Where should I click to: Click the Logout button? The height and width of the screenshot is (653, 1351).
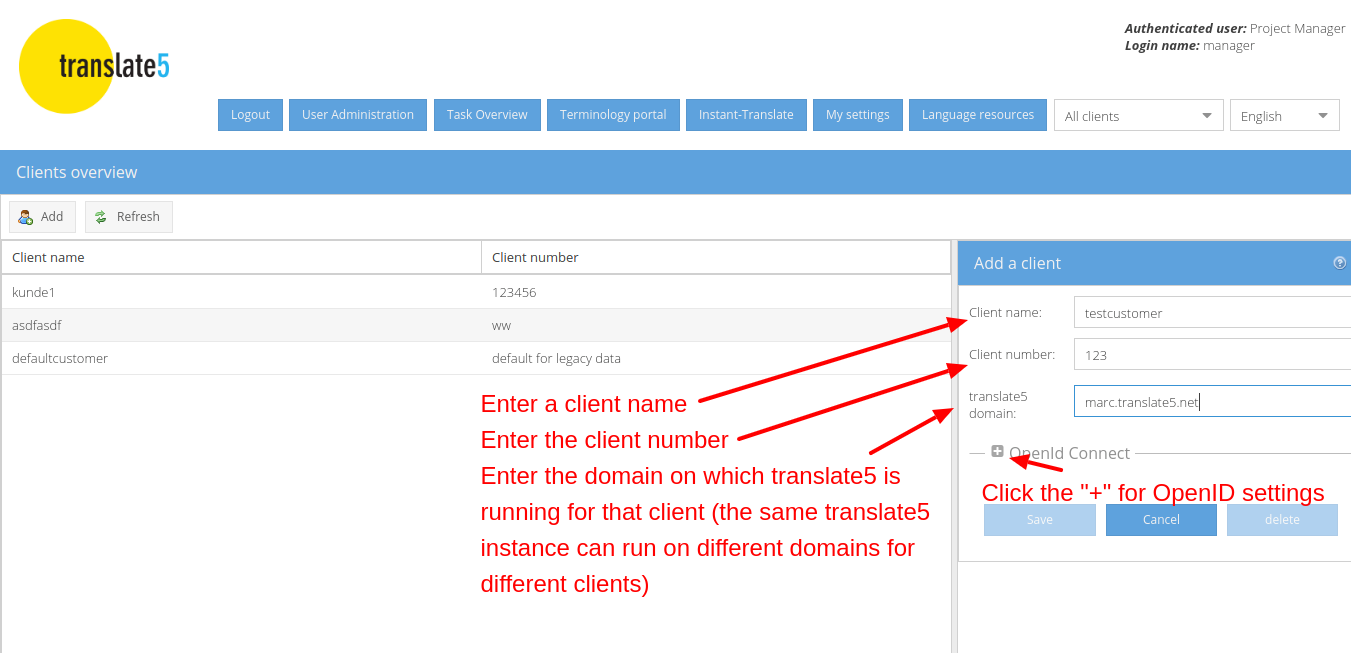pyautogui.click(x=250, y=115)
